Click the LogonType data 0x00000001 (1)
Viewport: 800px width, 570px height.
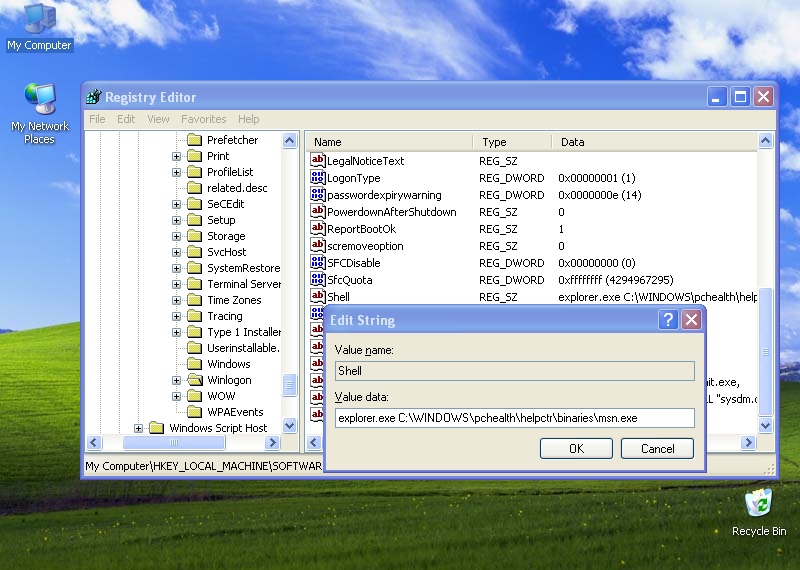[596, 178]
